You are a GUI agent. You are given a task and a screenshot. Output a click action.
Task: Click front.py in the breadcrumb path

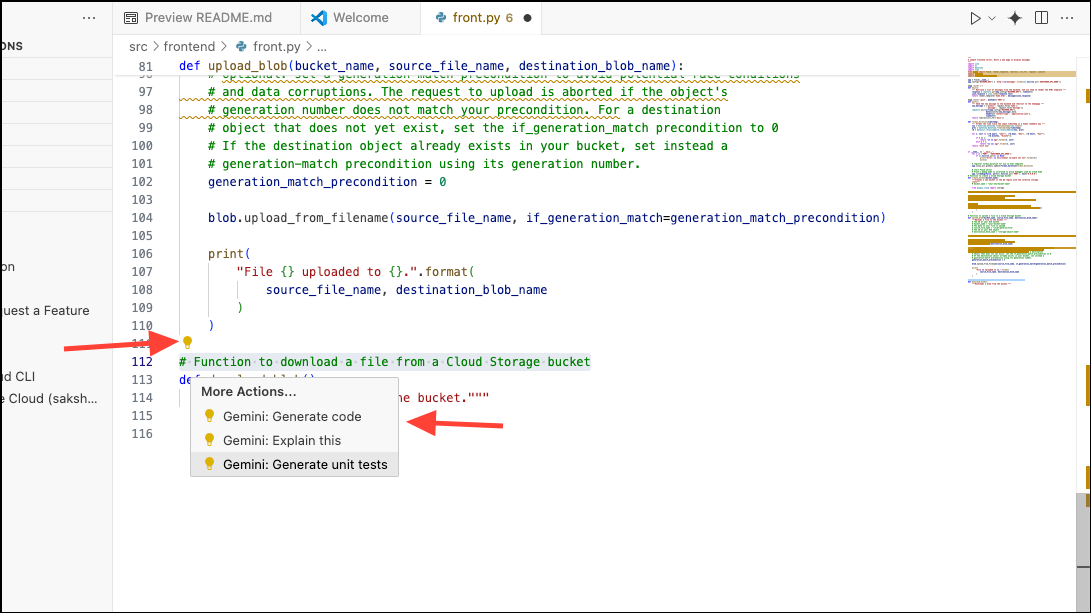(277, 47)
